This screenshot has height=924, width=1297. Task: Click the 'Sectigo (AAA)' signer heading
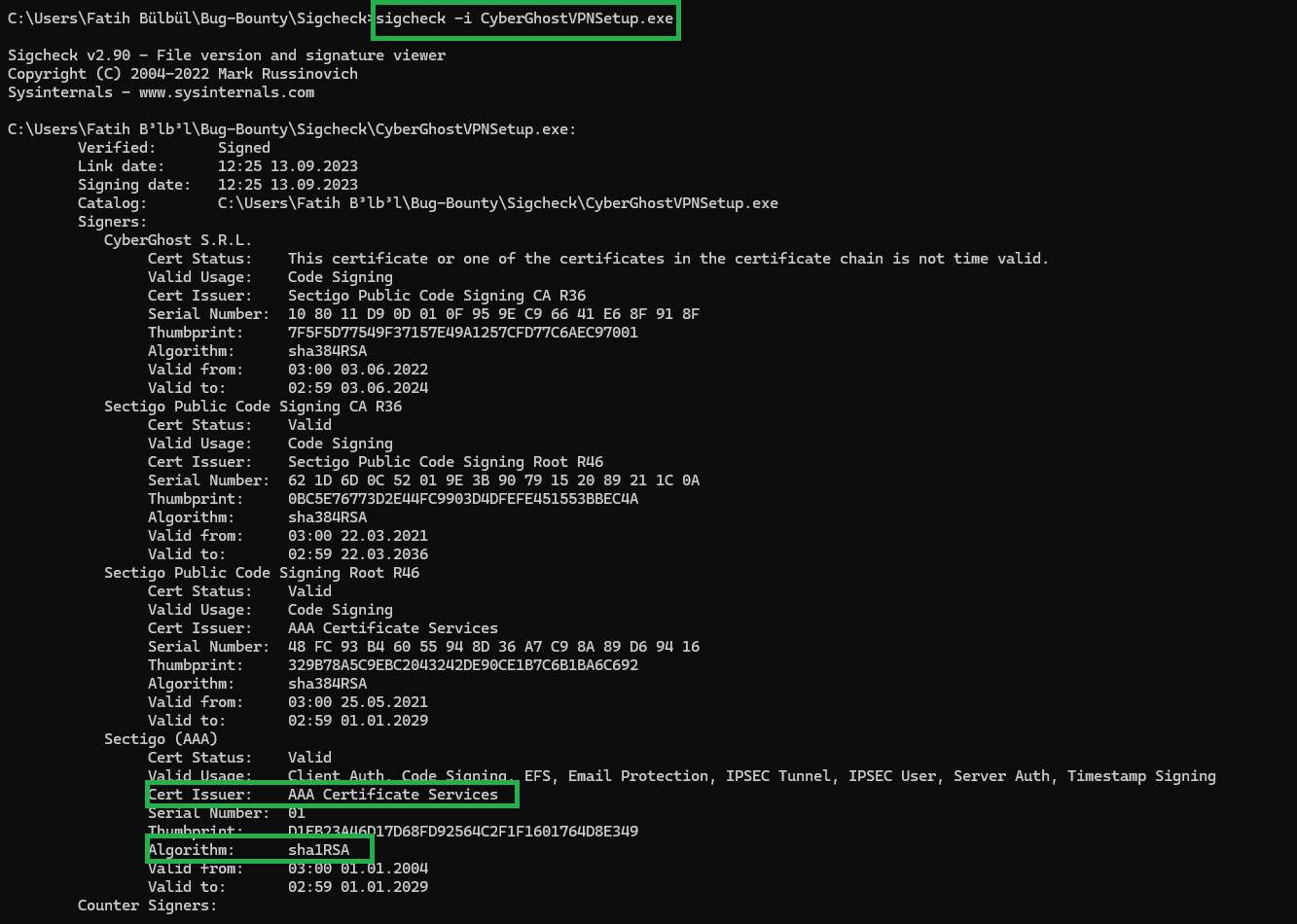[161, 739]
